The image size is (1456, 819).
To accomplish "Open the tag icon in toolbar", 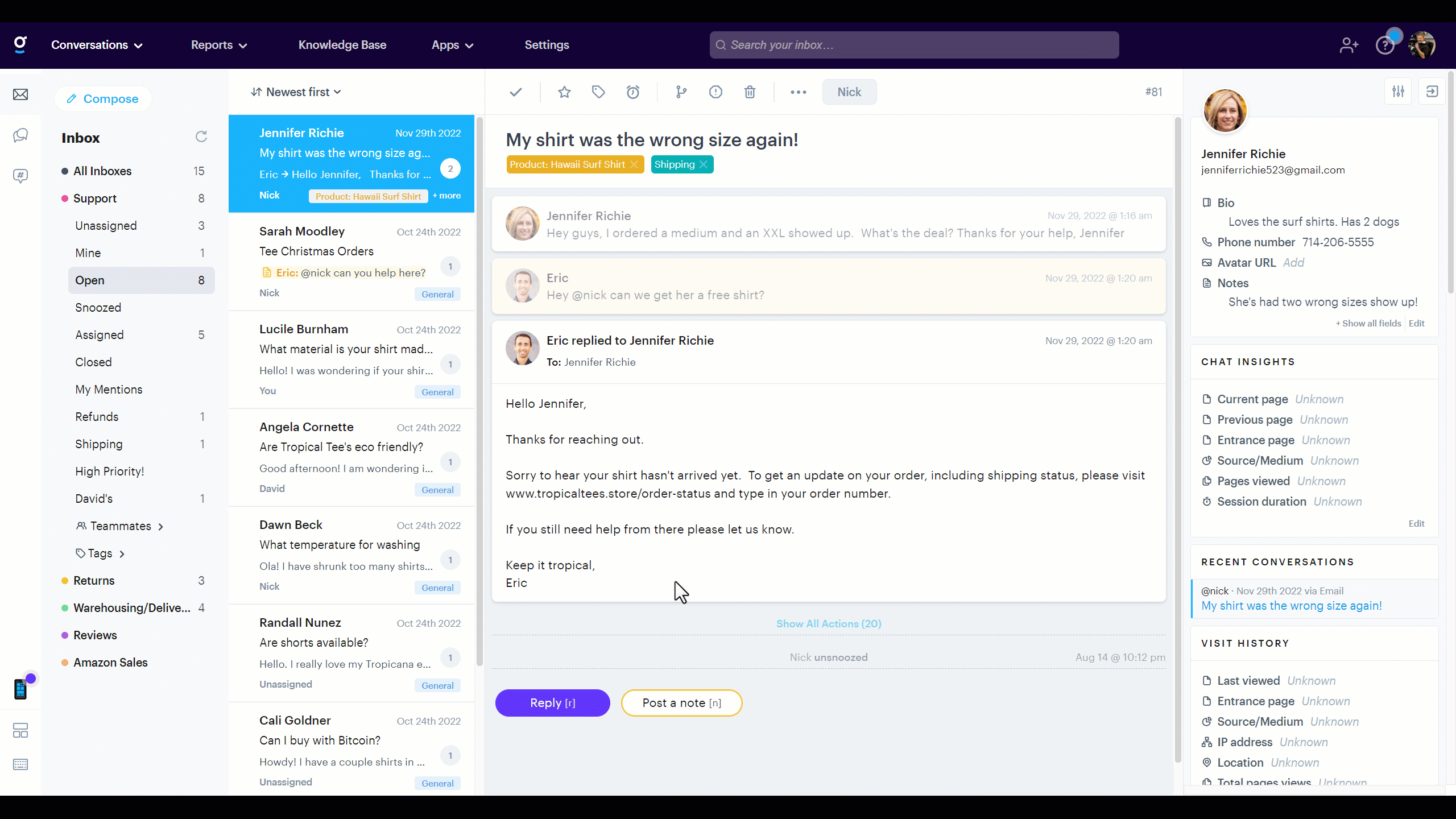I will coord(598,92).
